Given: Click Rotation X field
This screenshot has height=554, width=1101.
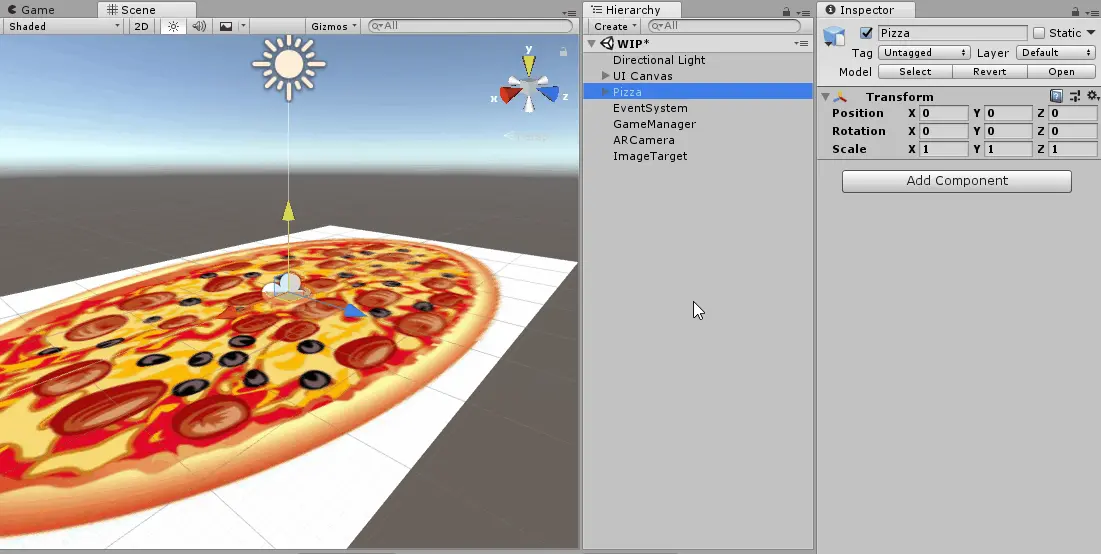Looking at the screenshot, I should (944, 131).
